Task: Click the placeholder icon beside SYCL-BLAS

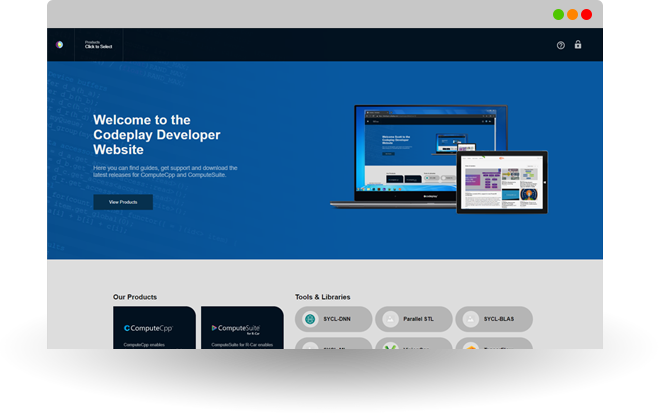Action: coord(471,319)
